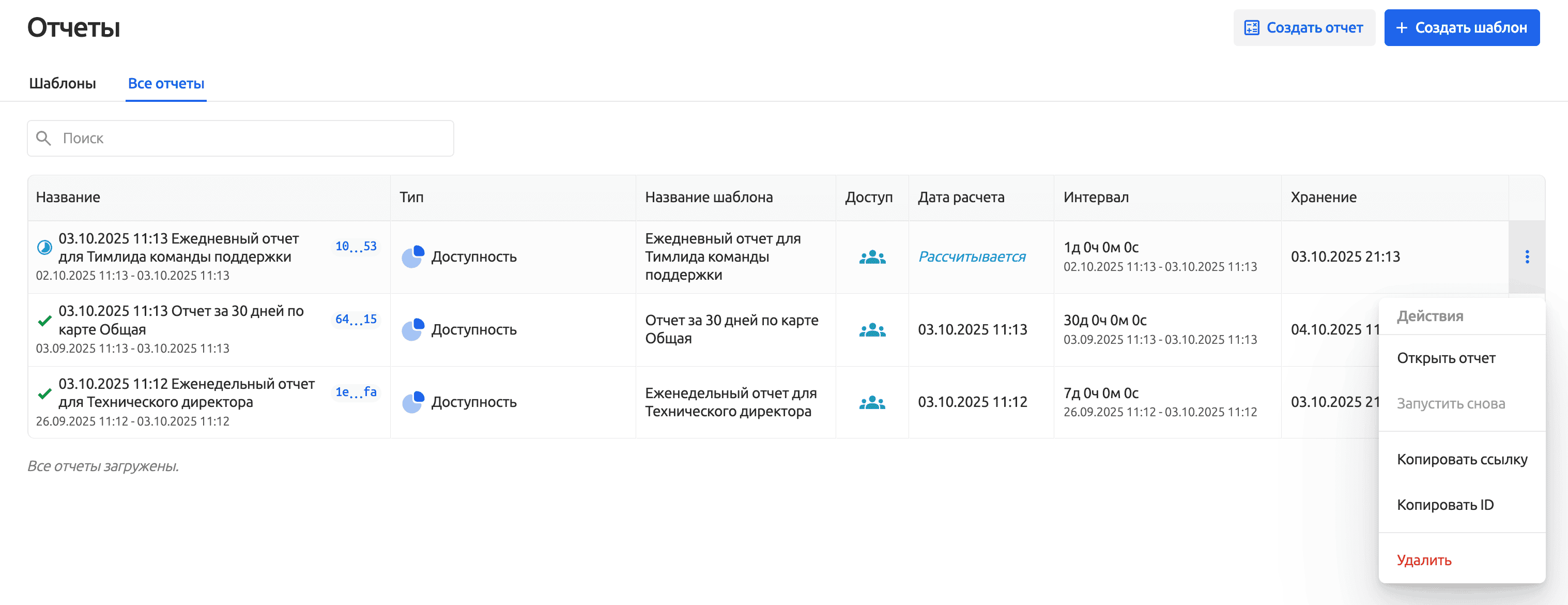1568x605 pixels.
Task: Click Availability pie icon in first row
Action: tap(413, 256)
